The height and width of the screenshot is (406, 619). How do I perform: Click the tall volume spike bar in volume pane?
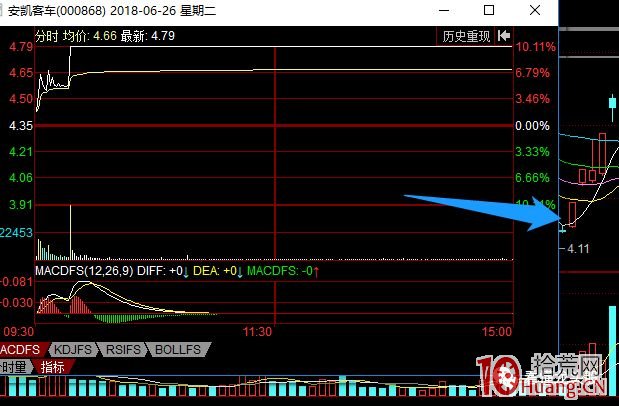71,232
